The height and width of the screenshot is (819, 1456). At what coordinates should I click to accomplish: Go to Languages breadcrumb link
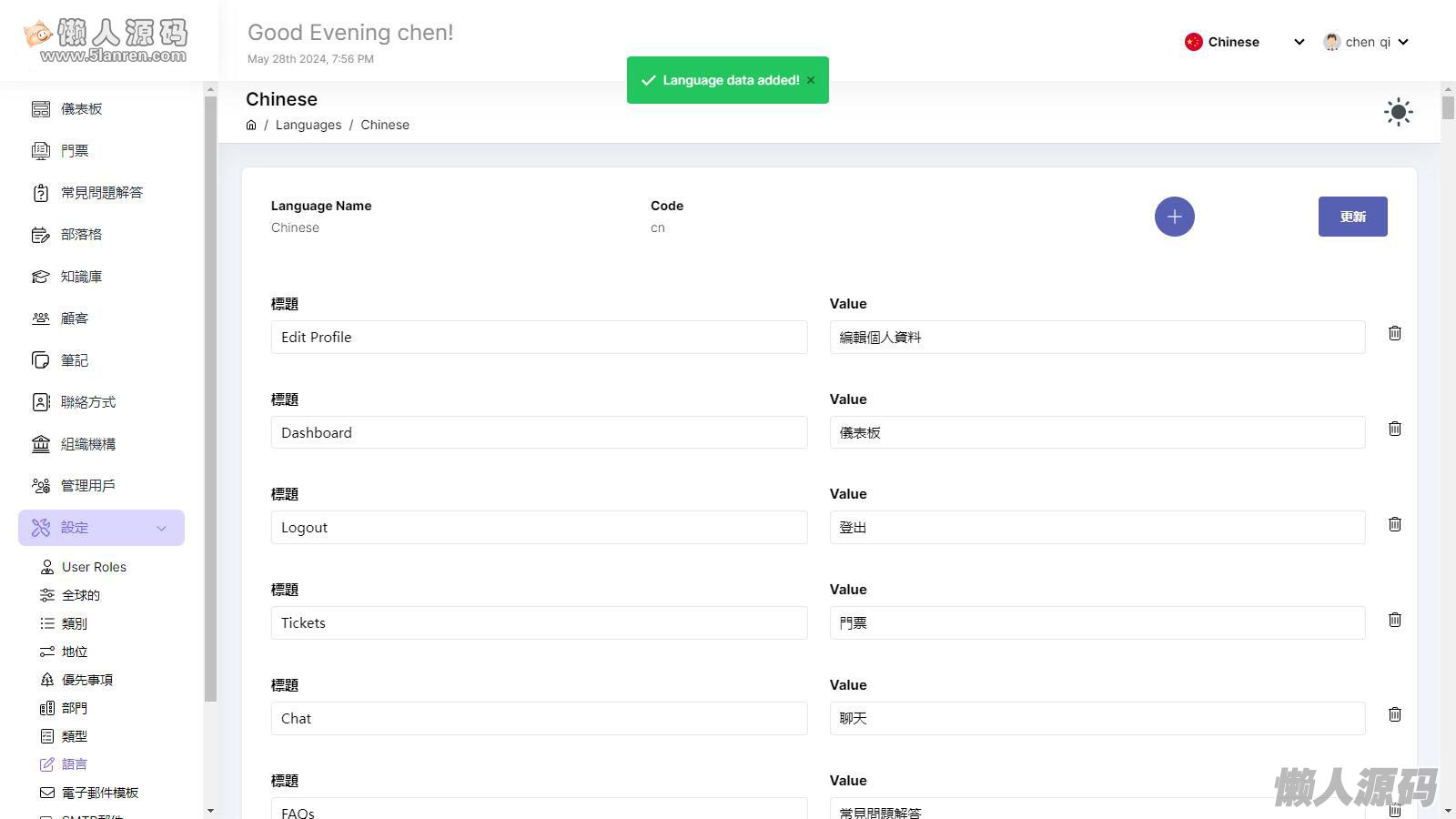click(308, 126)
